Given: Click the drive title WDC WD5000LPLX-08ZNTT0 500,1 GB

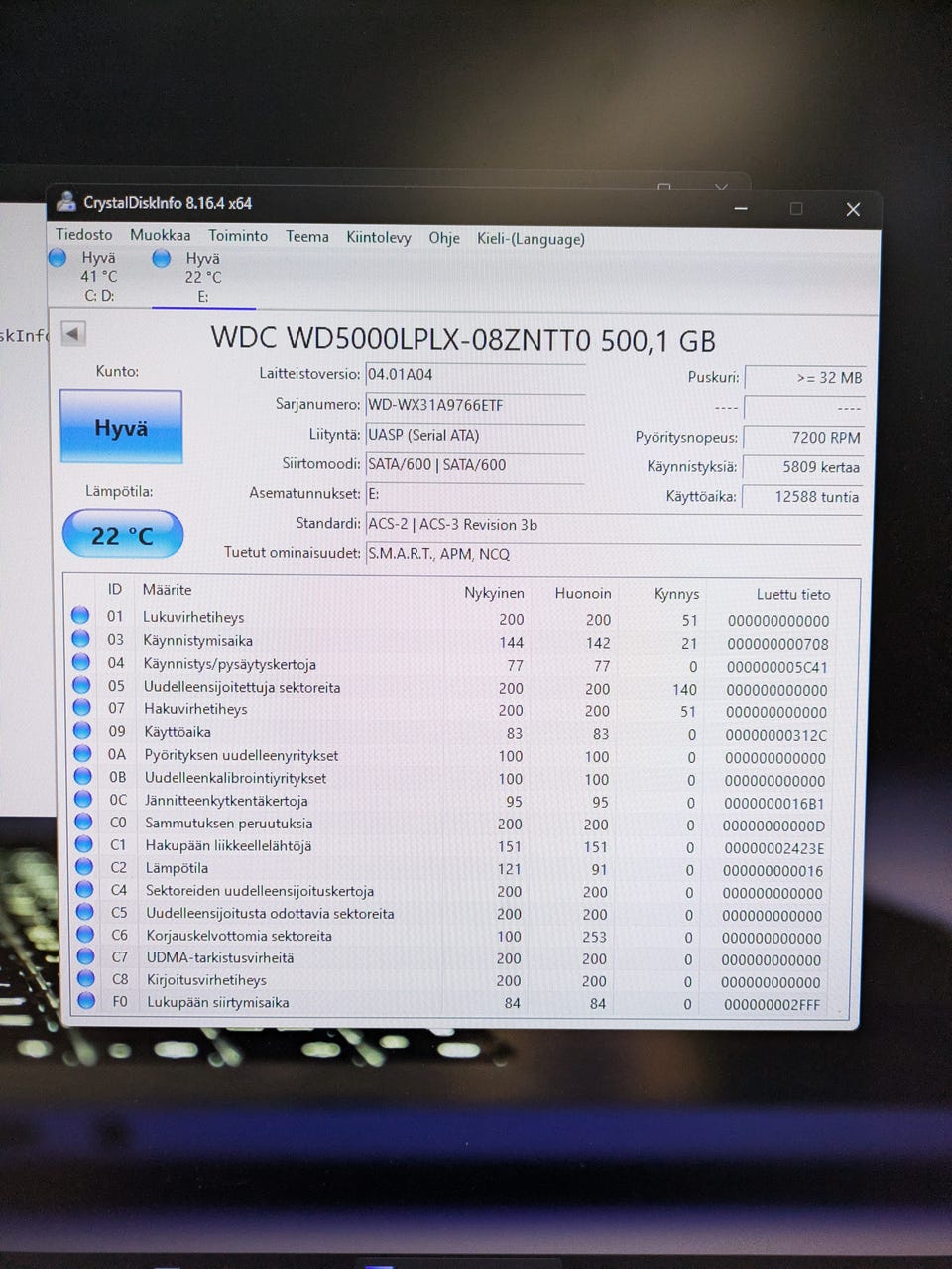Looking at the screenshot, I should [x=463, y=340].
